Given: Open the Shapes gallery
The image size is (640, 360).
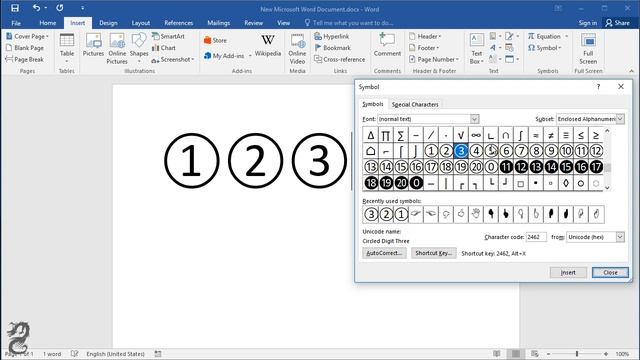Looking at the screenshot, I should point(139,48).
